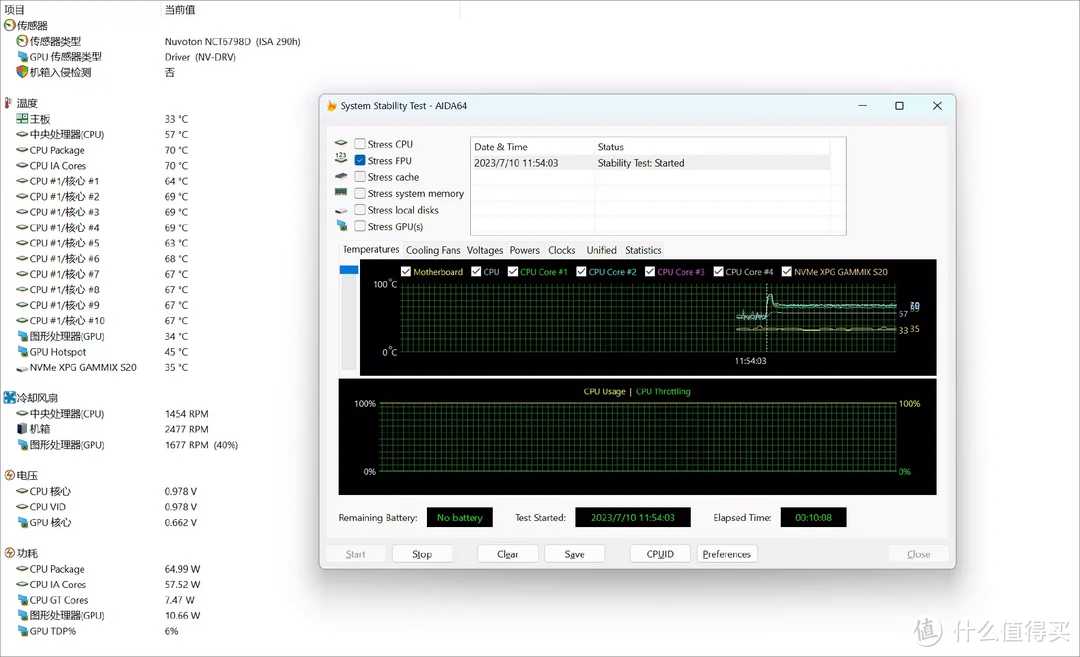1080x657 pixels.
Task: Click the cache chip icon beside Stress cache
Action: (x=340, y=176)
